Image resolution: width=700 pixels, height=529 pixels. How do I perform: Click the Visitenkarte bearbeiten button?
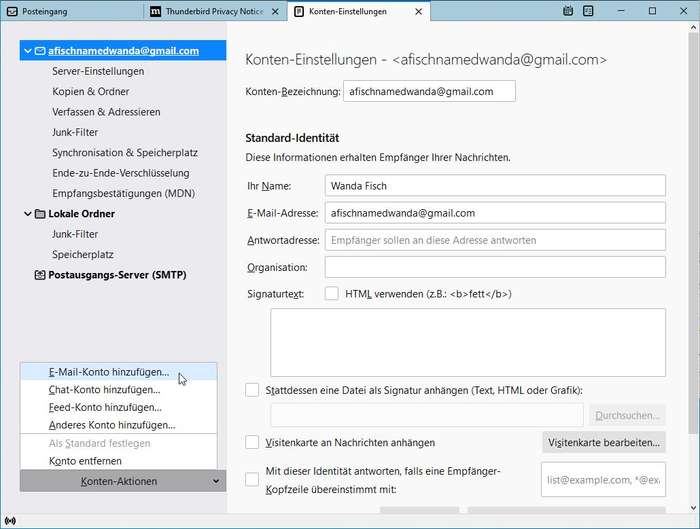(x=603, y=442)
